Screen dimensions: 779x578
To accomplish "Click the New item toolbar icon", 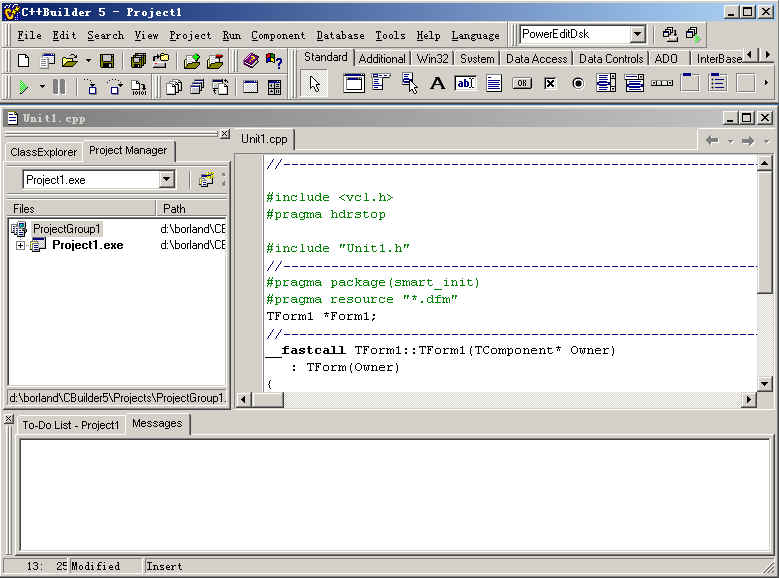I will [x=23, y=61].
